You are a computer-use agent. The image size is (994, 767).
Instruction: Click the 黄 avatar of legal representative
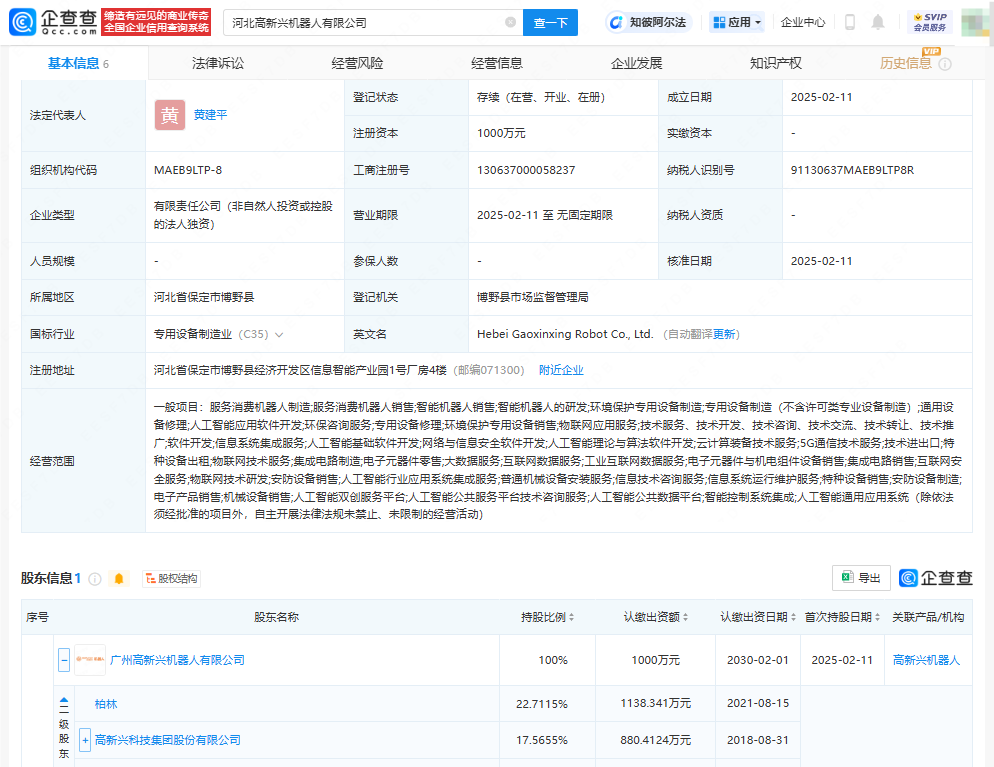[170, 115]
